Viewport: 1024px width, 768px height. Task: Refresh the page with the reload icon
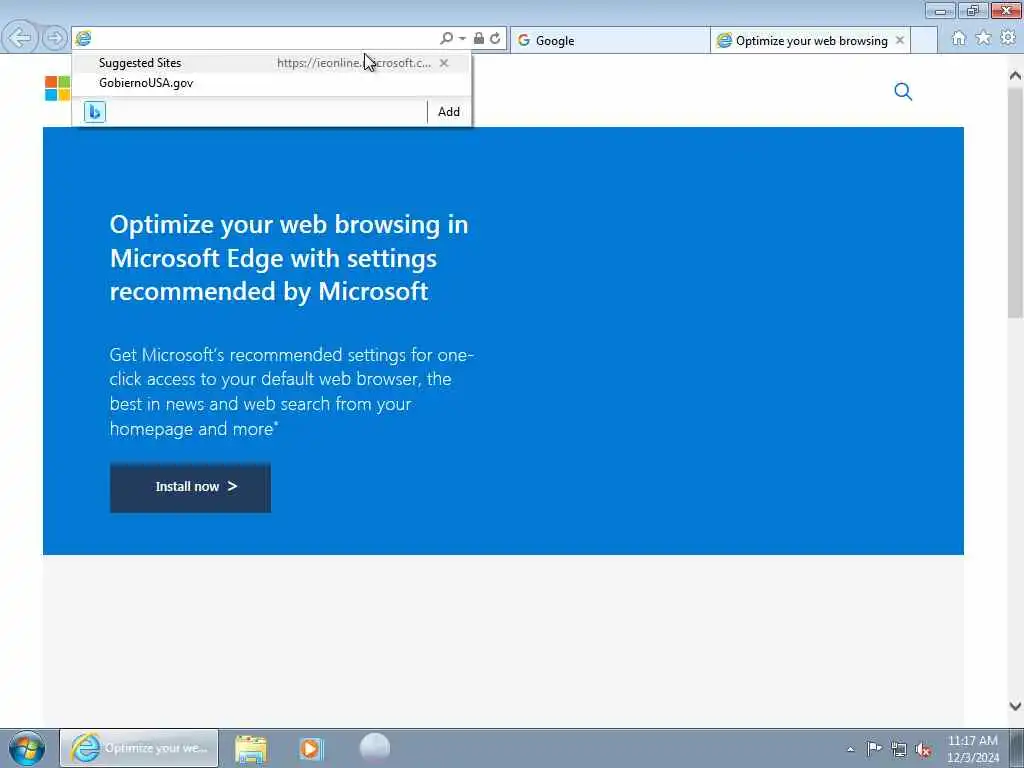tap(496, 39)
